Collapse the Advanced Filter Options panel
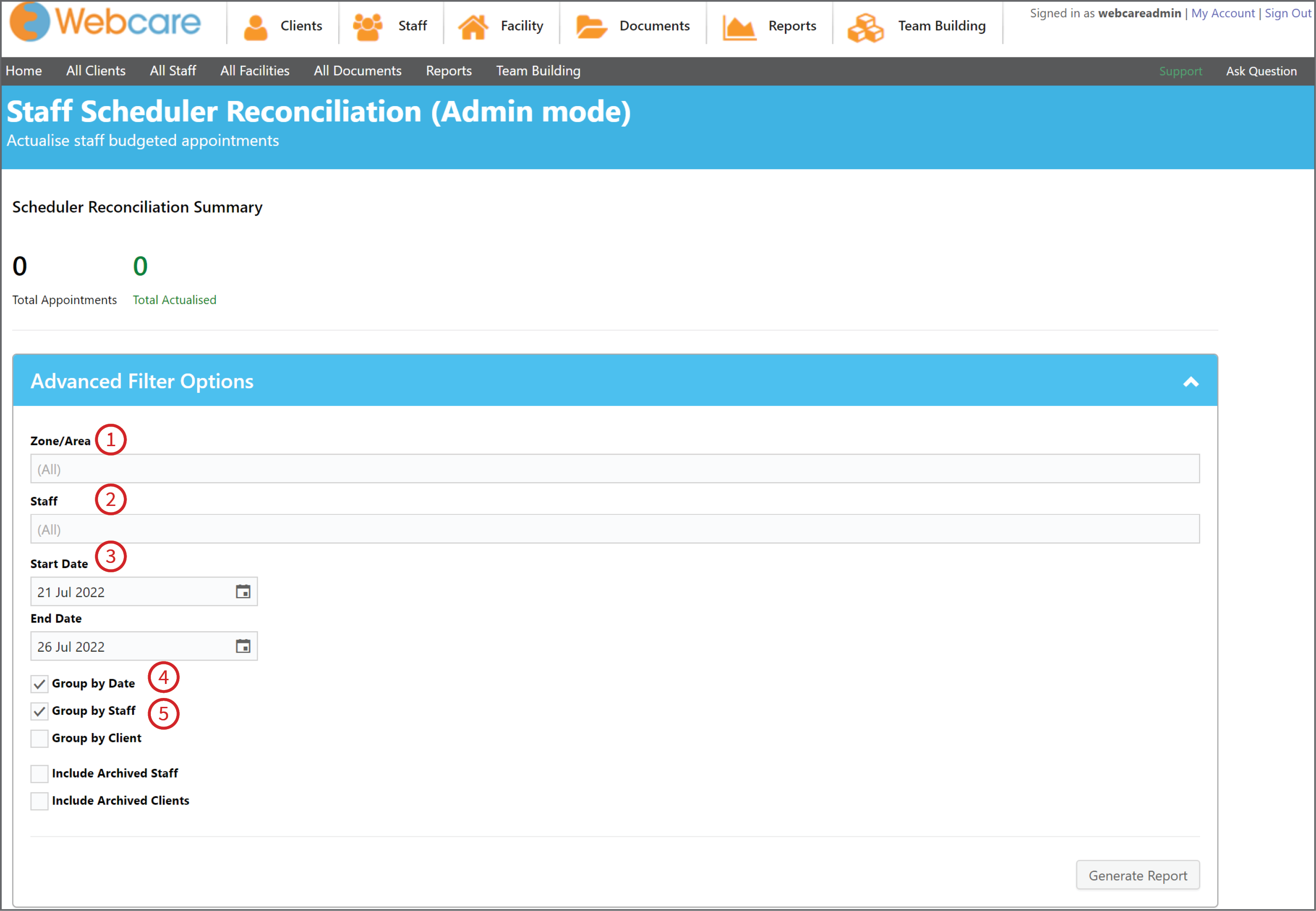The width and height of the screenshot is (1316, 911). click(x=1190, y=382)
